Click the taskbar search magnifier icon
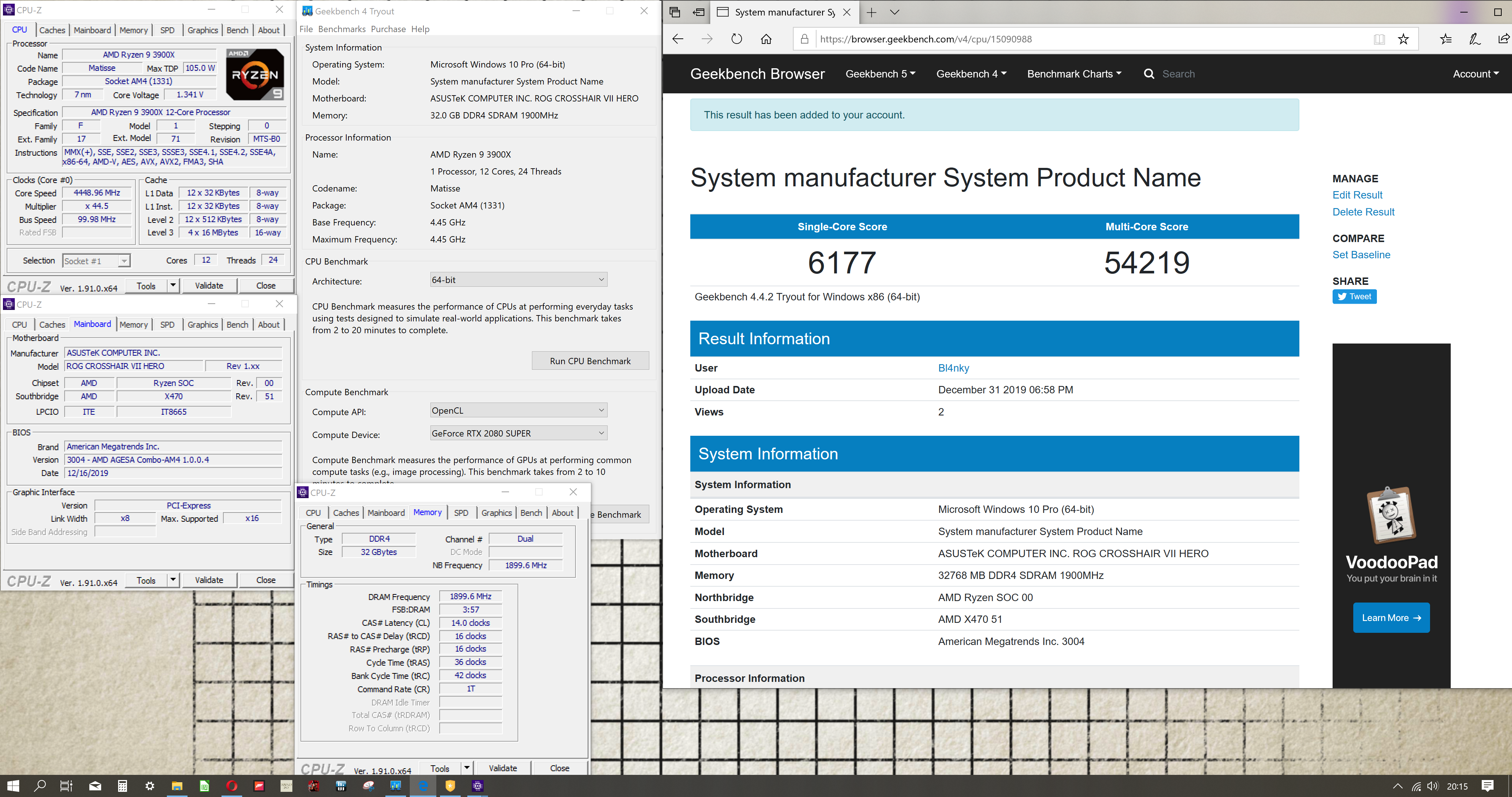The height and width of the screenshot is (797, 1512). 40,786
